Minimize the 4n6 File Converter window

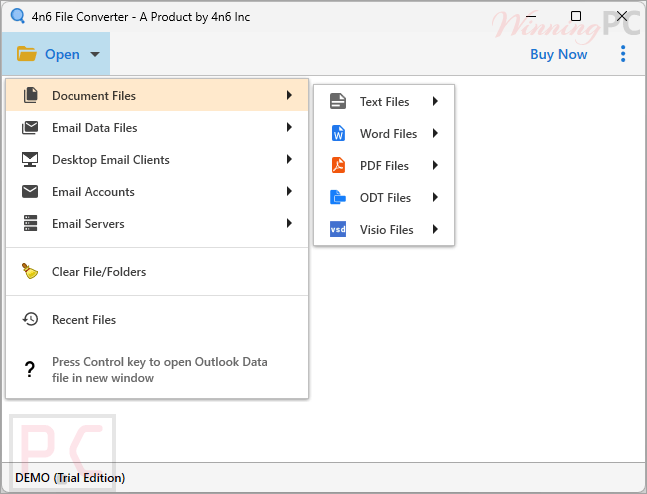coord(531,17)
